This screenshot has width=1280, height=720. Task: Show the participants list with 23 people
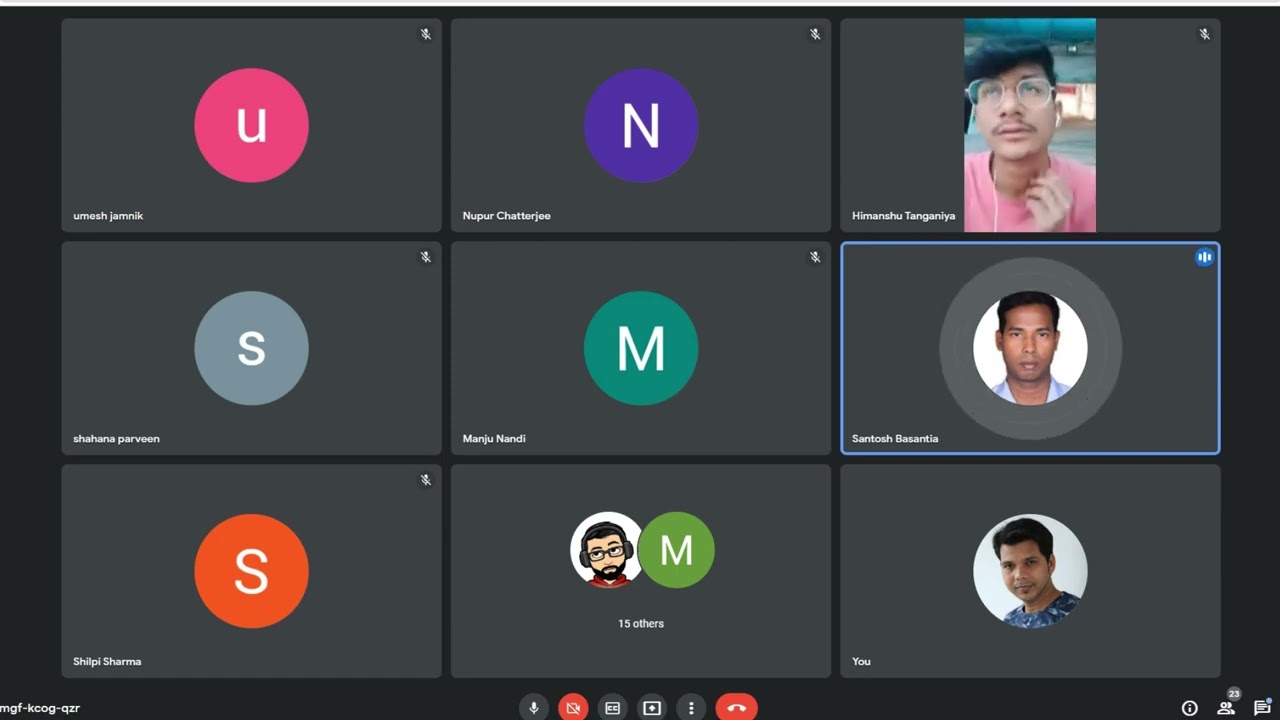click(x=1226, y=708)
